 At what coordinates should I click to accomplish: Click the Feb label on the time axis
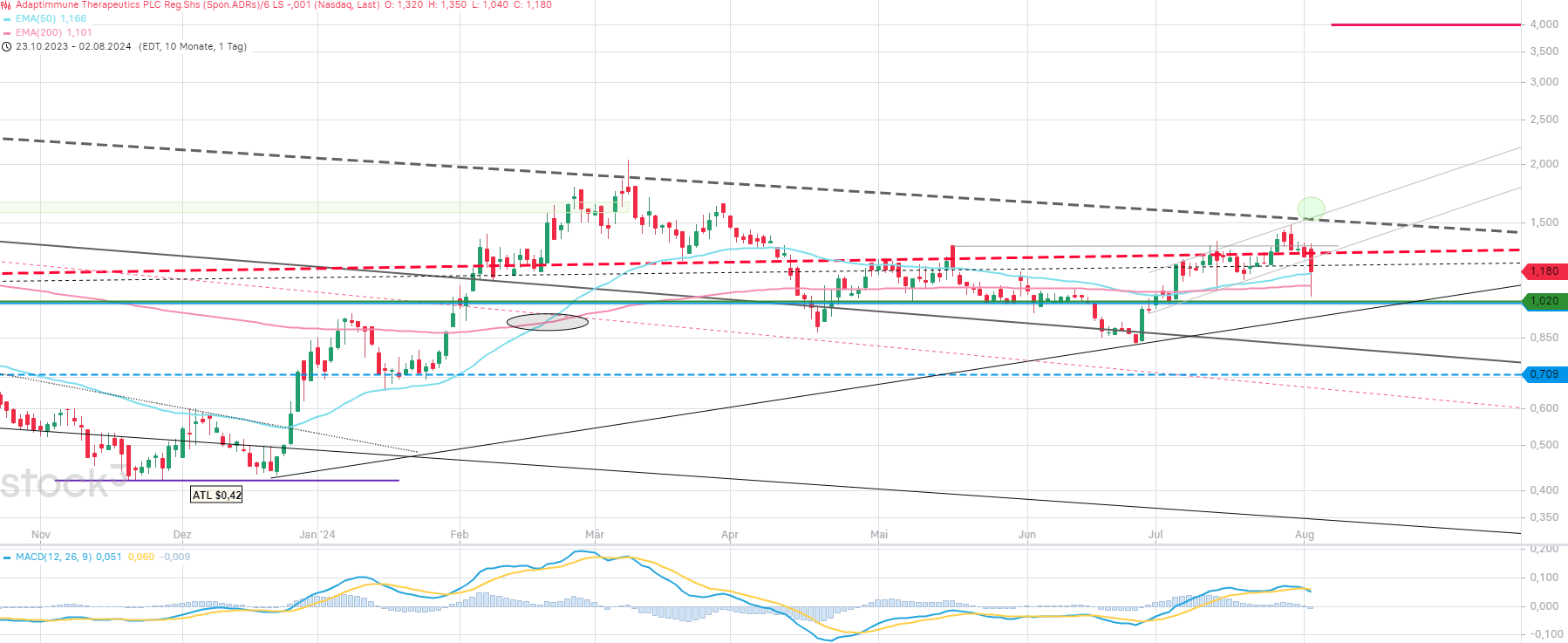pos(460,535)
